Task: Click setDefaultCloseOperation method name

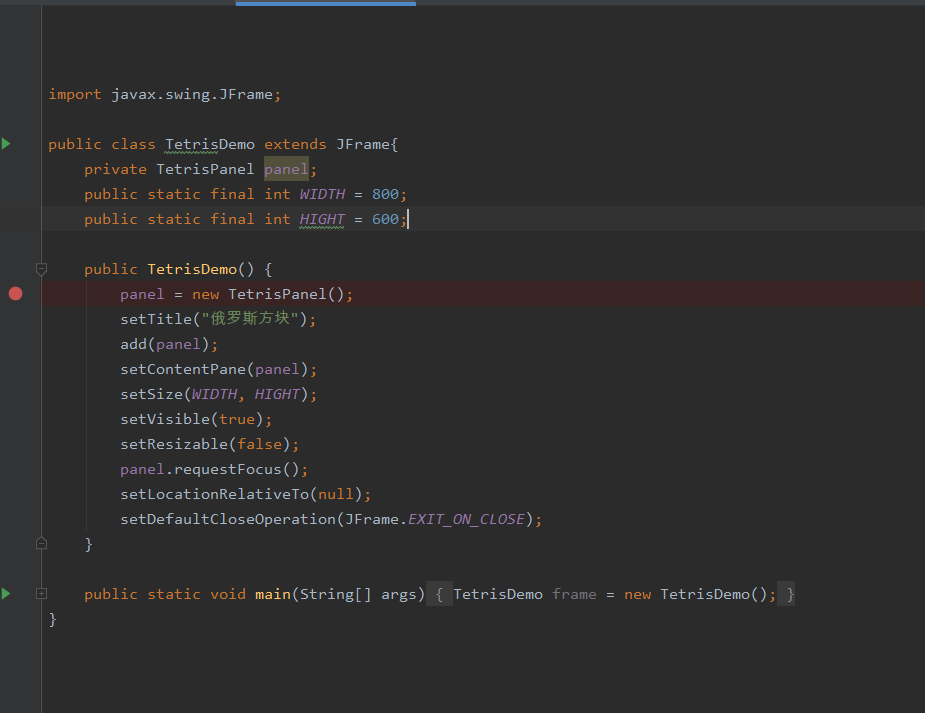Action: (228, 519)
